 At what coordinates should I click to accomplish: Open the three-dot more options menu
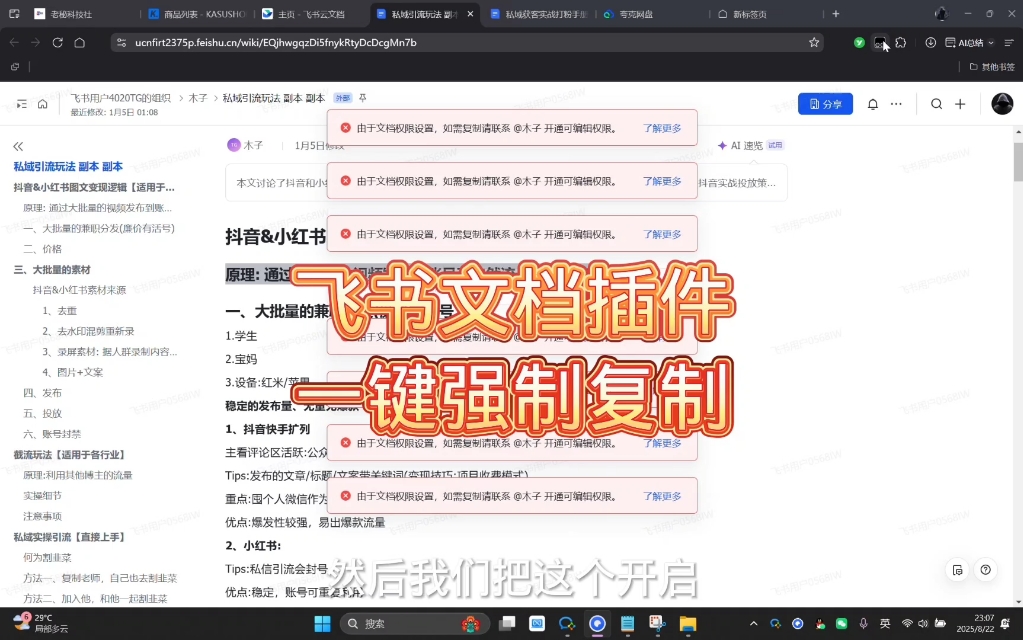[x=896, y=104]
